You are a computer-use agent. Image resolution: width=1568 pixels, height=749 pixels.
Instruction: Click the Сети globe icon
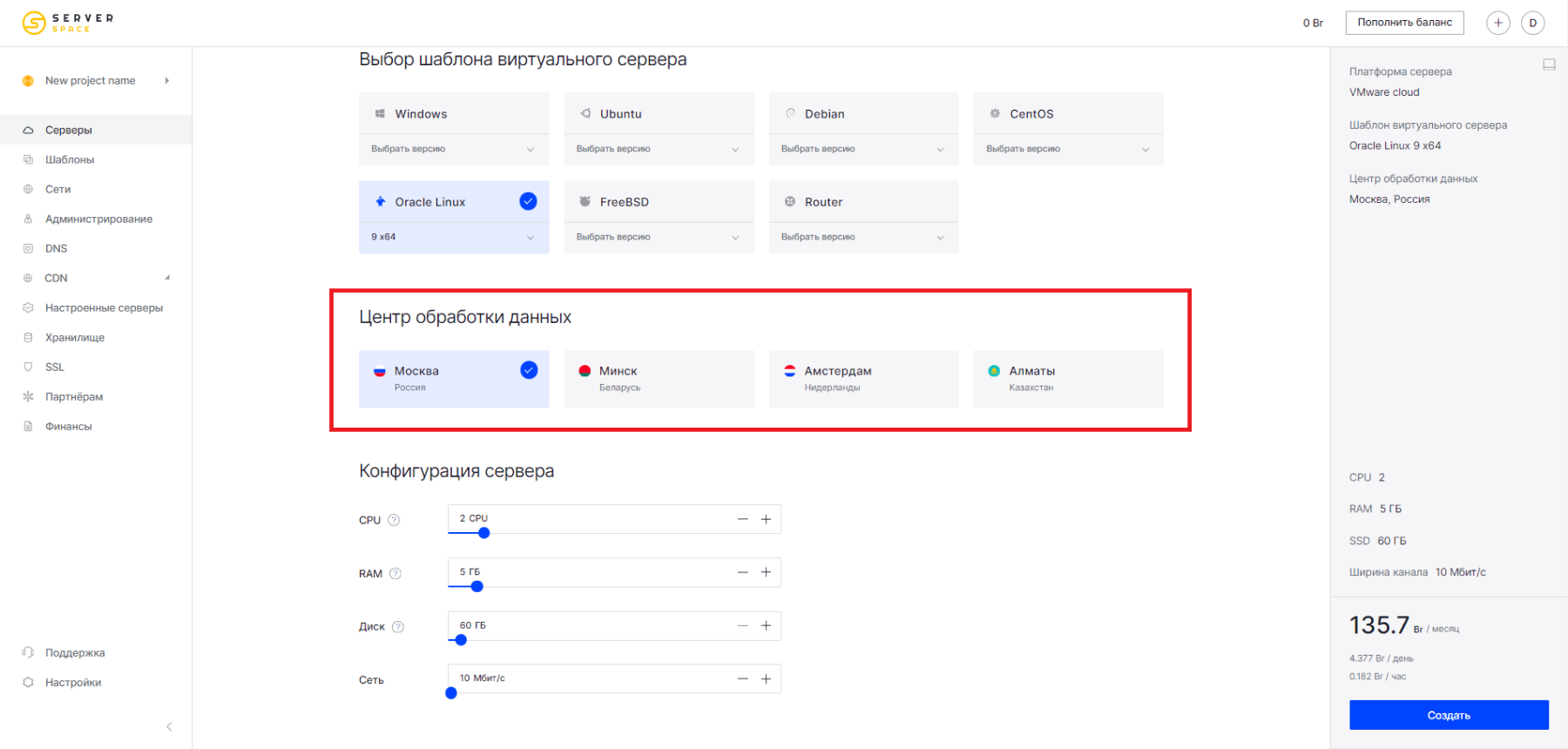click(x=28, y=189)
